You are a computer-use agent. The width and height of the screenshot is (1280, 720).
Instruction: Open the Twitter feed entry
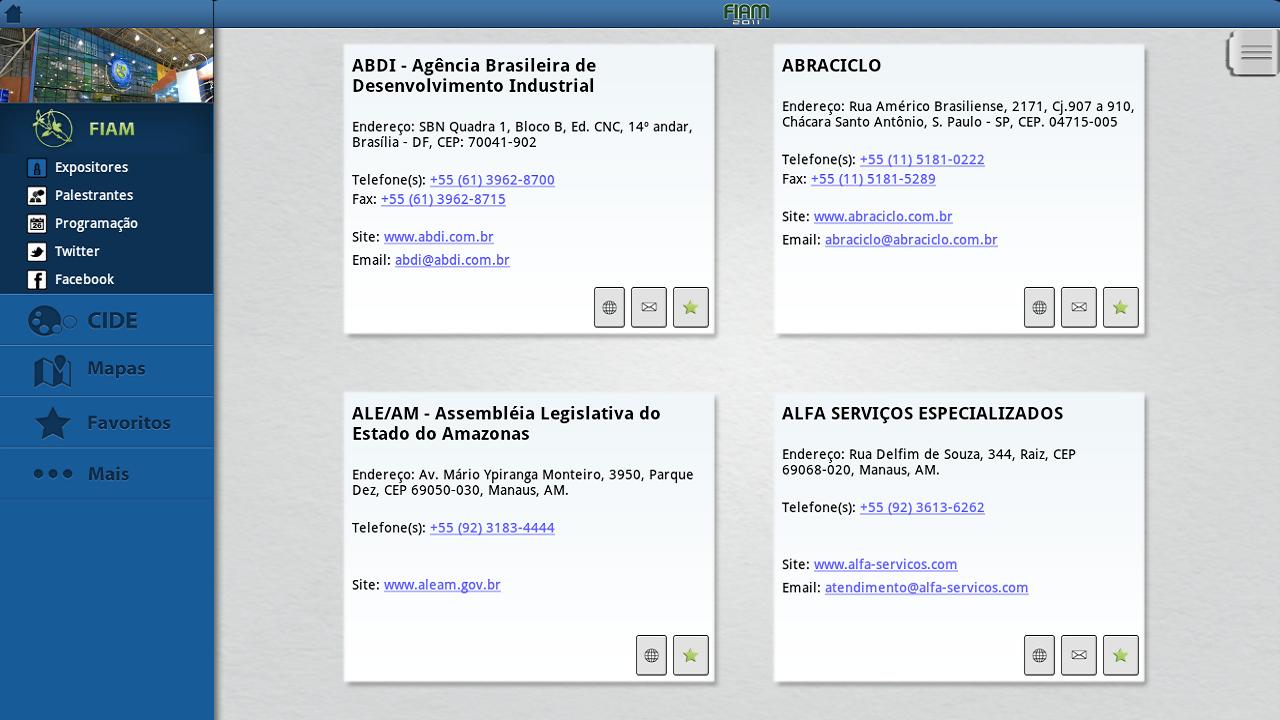77,251
